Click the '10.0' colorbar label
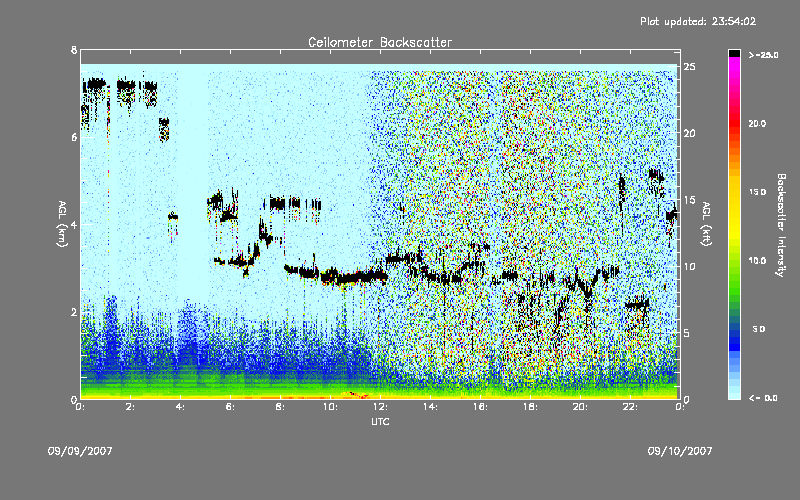800x500 pixels. pos(757,261)
